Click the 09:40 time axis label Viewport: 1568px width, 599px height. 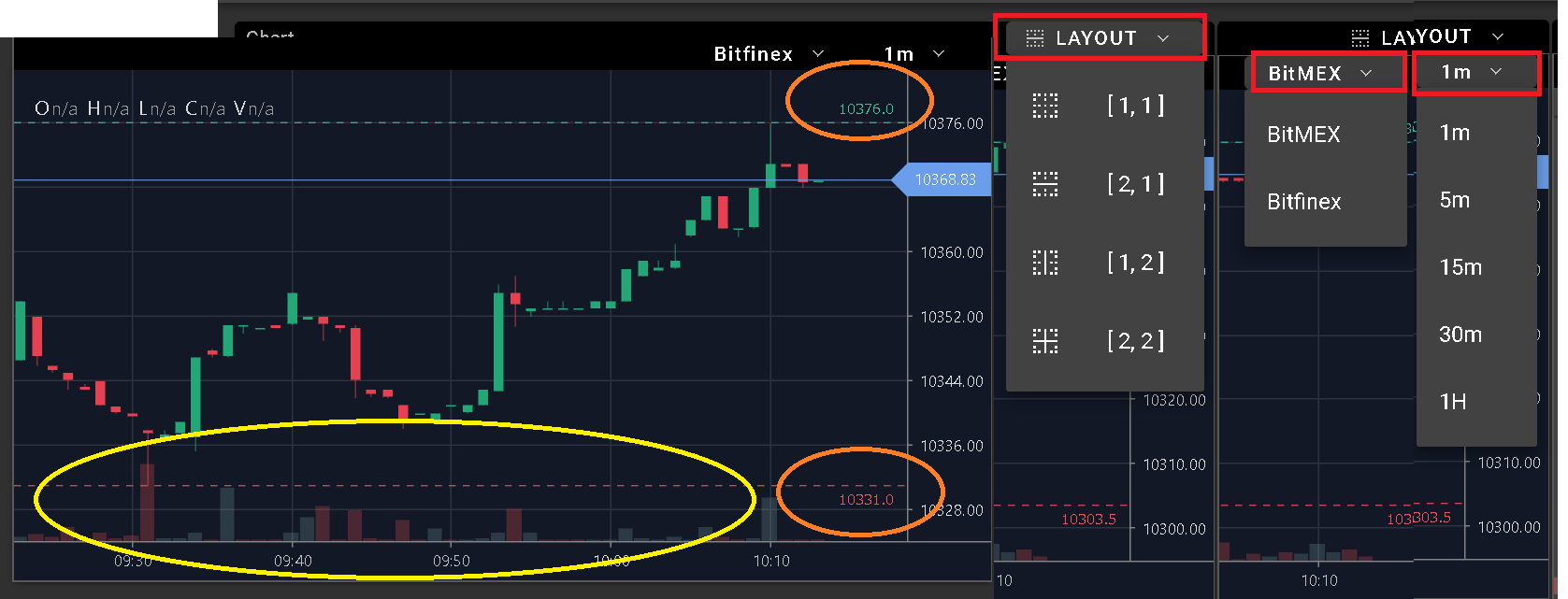293,561
